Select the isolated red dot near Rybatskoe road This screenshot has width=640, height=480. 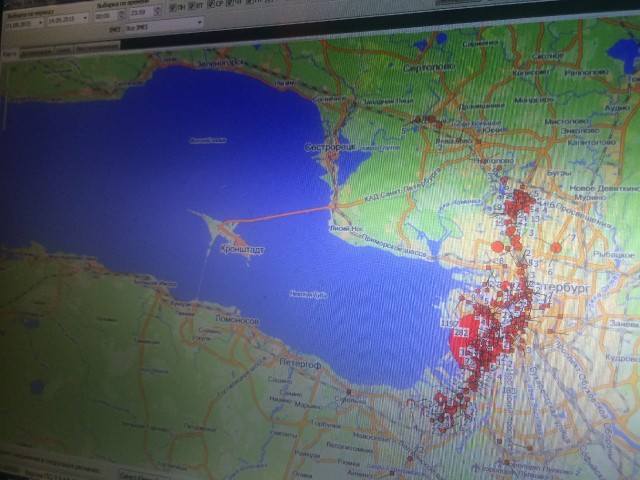[556, 247]
